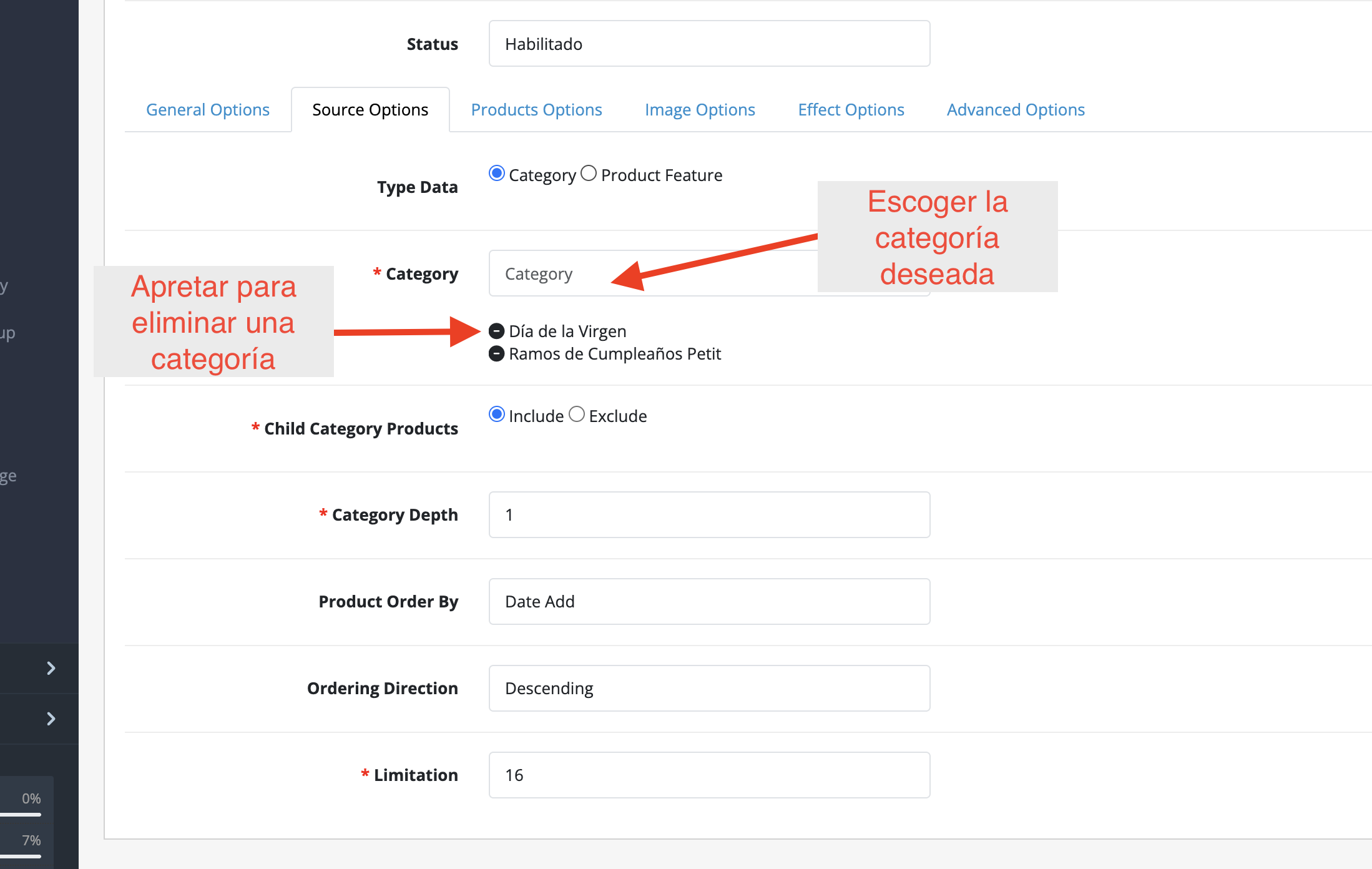Select the Product Feature radio option
The width and height of the screenshot is (1372, 869).
[x=589, y=174]
